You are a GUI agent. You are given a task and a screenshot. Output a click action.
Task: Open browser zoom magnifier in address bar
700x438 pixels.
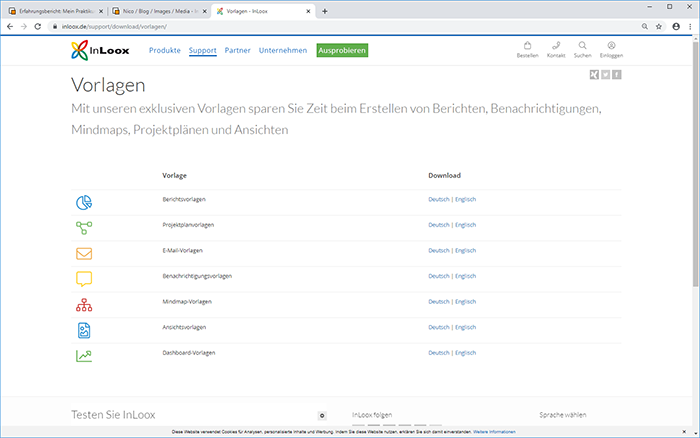[x=645, y=26]
